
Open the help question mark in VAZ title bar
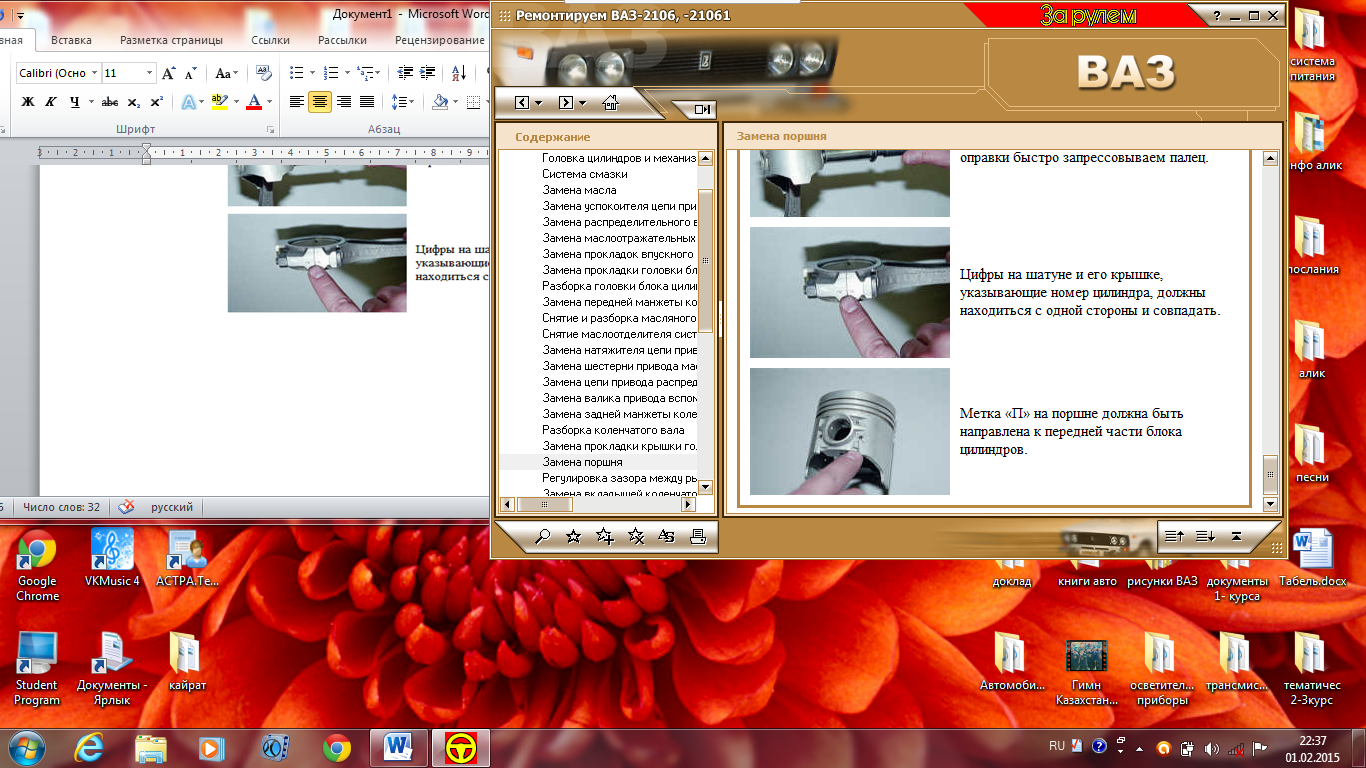pyautogui.click(x=1217, y=16)
